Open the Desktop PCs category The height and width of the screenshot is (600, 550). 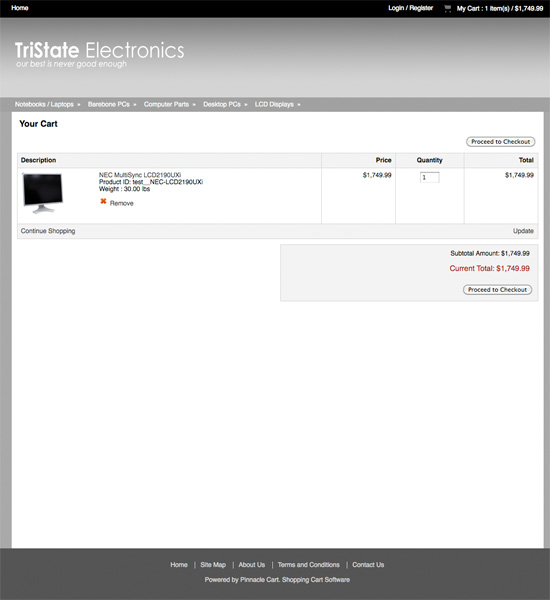click(222, 104)
